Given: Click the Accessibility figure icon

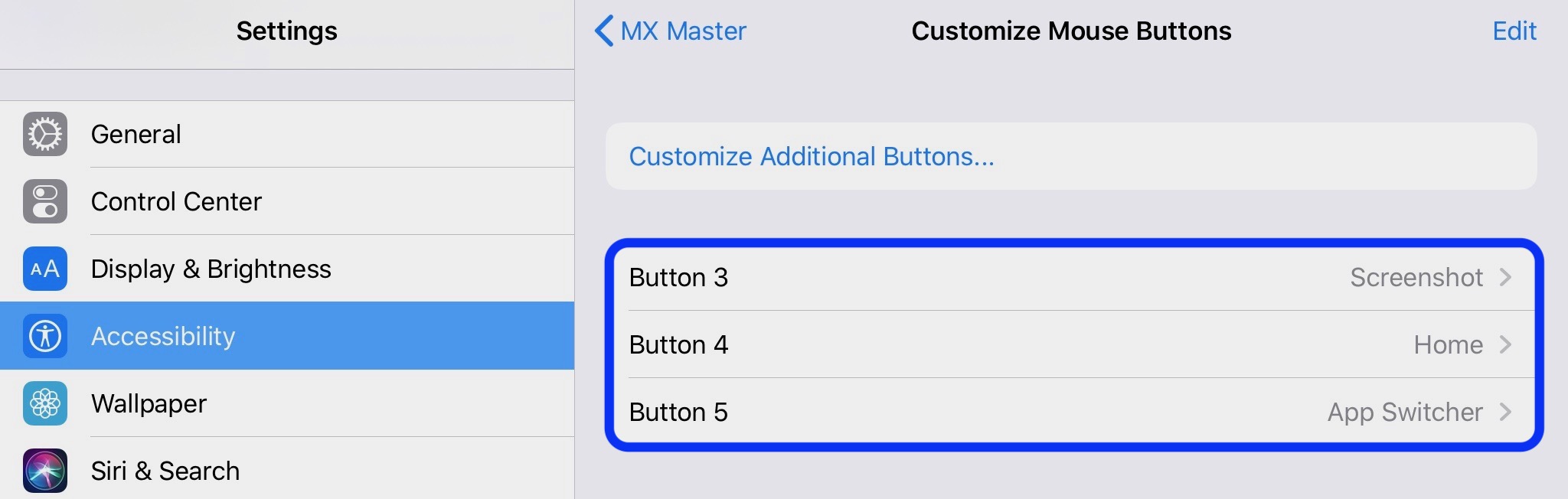Looking at the screenshot, I should [45, 336].
